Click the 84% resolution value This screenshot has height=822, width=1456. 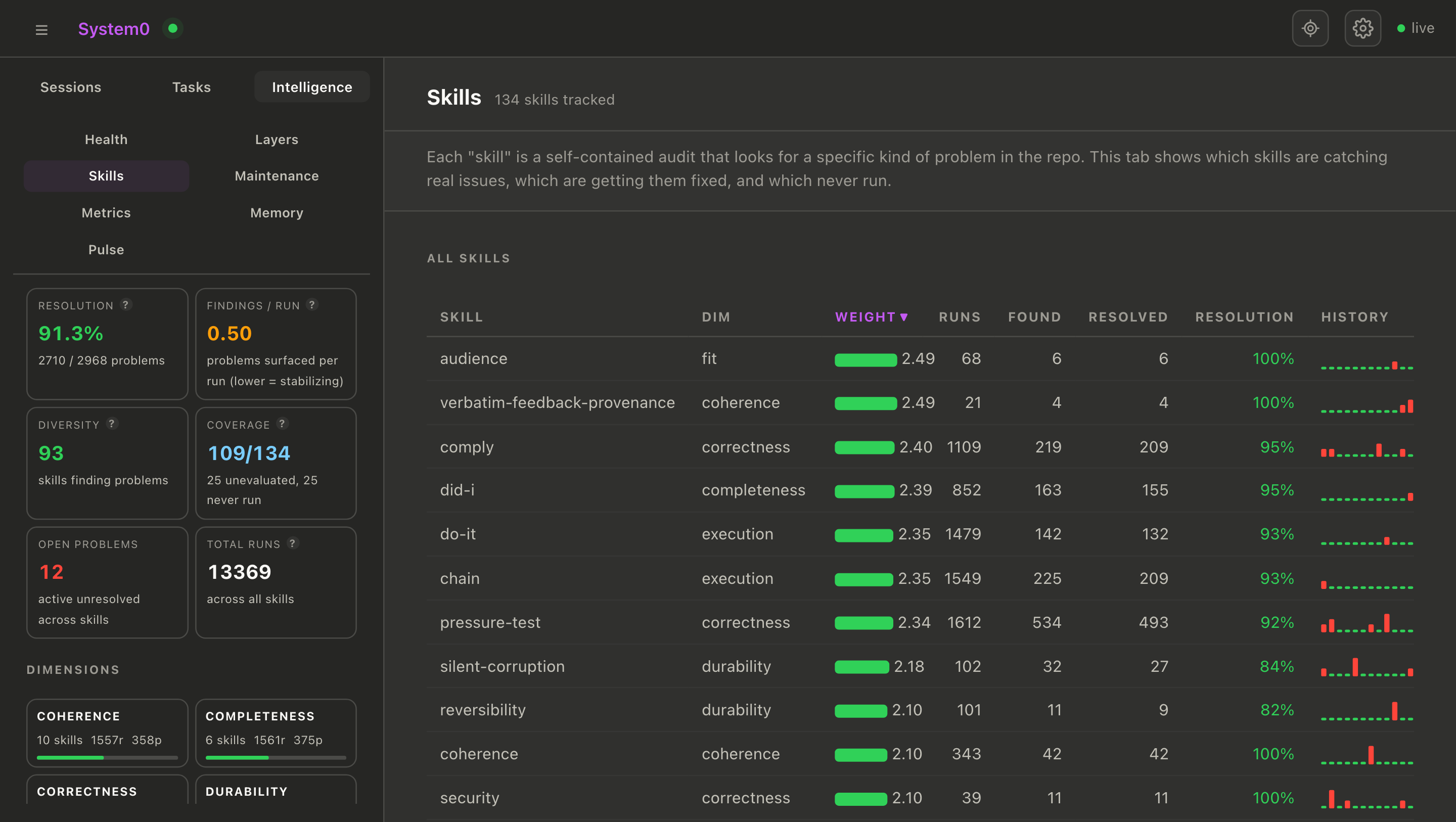(1277, 666)
